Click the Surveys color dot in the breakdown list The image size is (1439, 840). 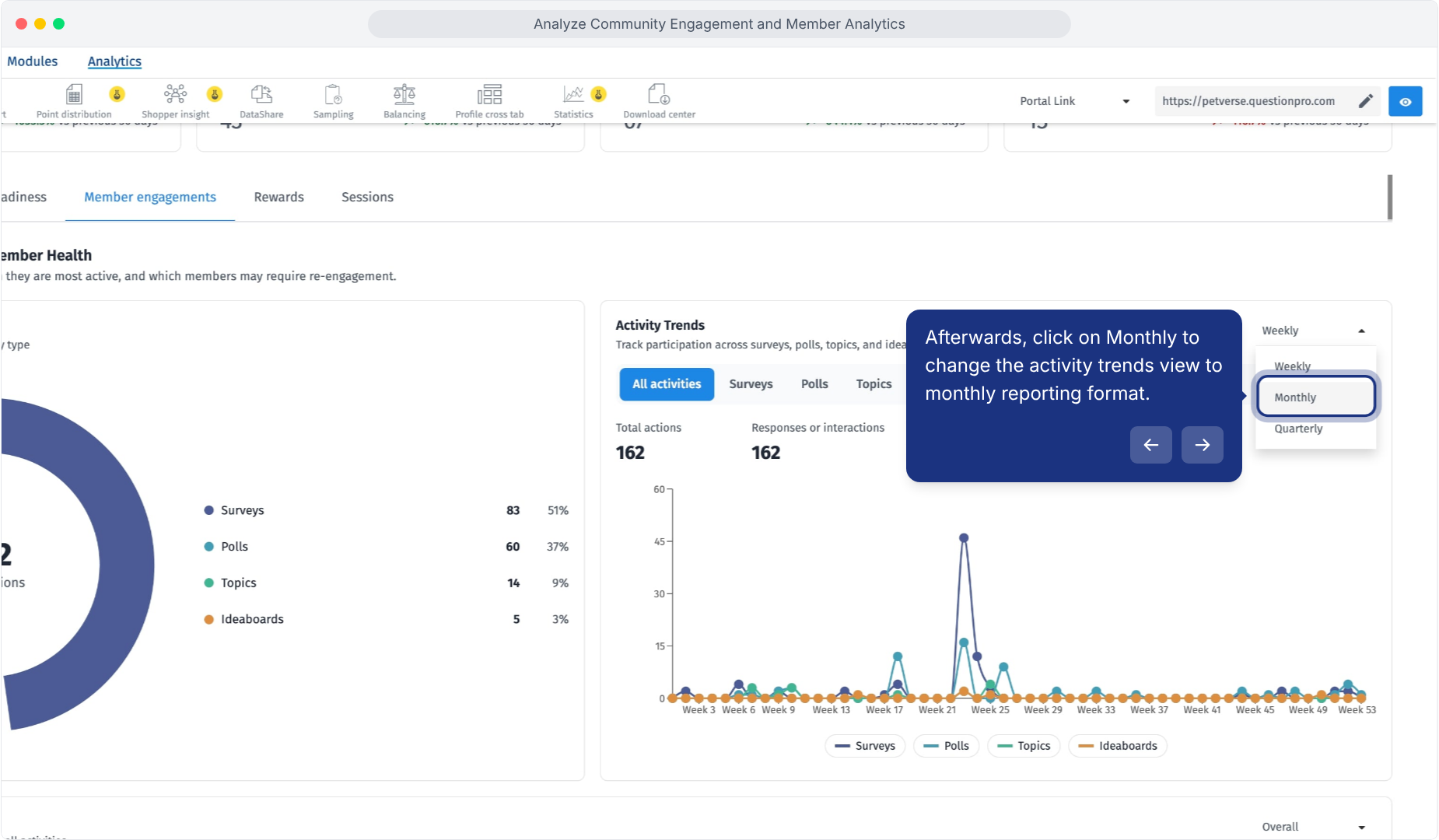(x=208, y=510)
